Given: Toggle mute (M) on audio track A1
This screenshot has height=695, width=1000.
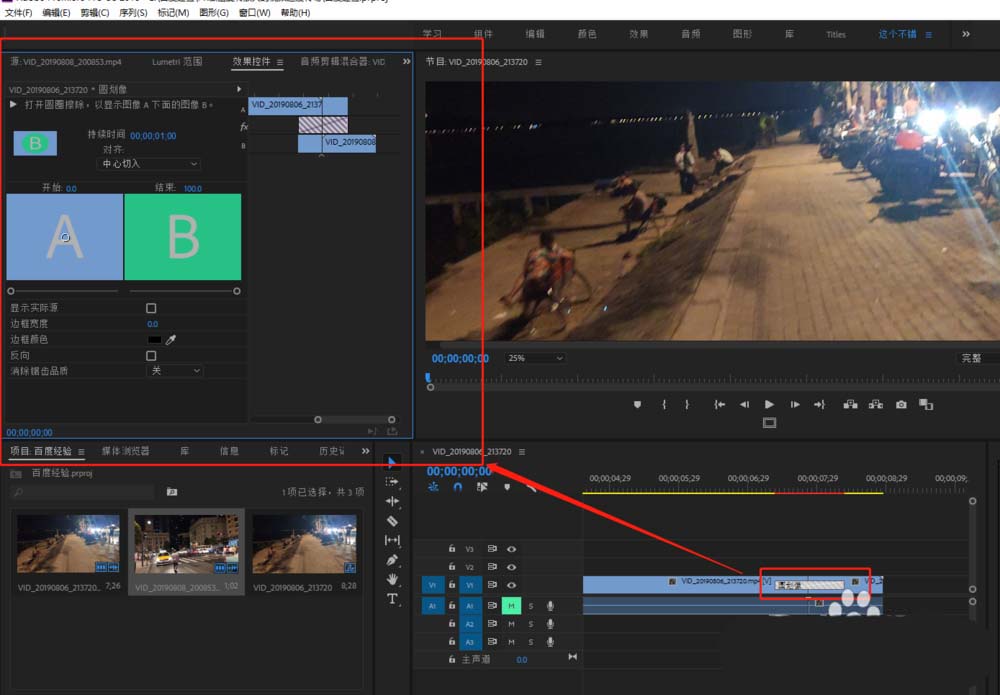Looking at the screenshot, I should (x=511, y=606).
